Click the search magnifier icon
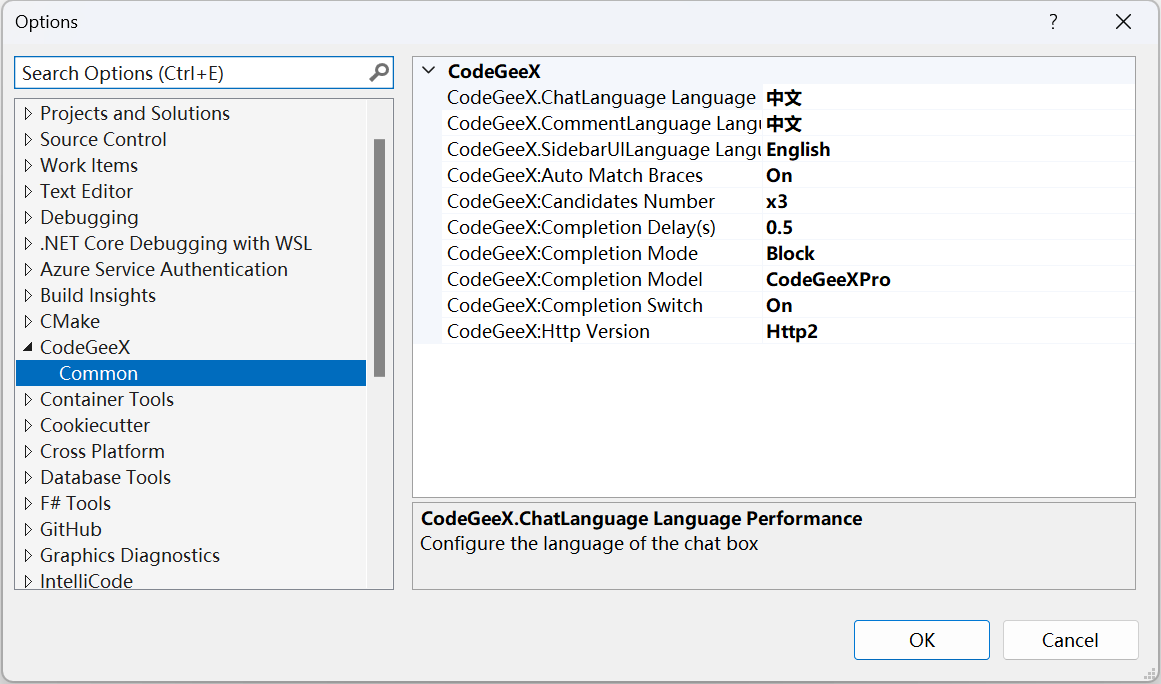This screenshot has height=684, width=1161. click(378, 73)
